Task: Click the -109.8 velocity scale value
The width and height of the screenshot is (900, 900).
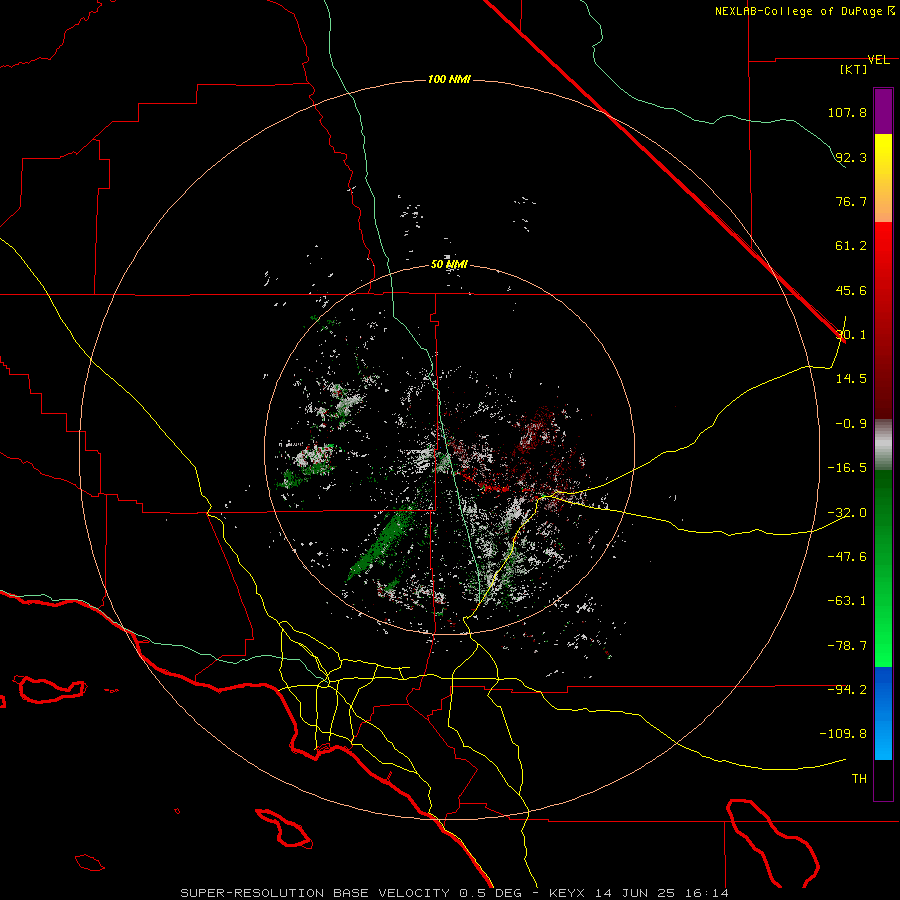Action: coord(844,734)
